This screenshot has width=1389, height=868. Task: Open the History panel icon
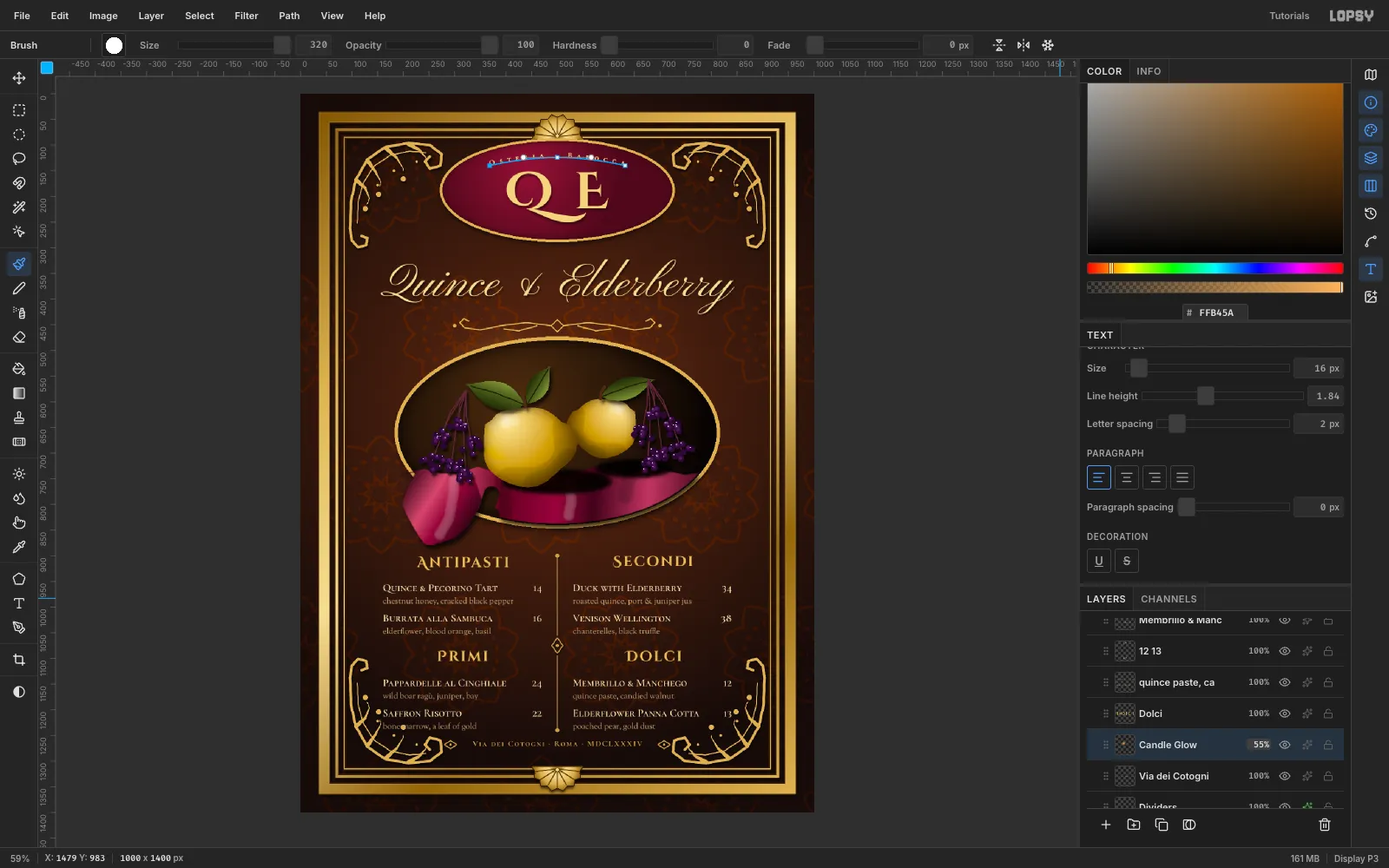click(x=1371, y=214)
